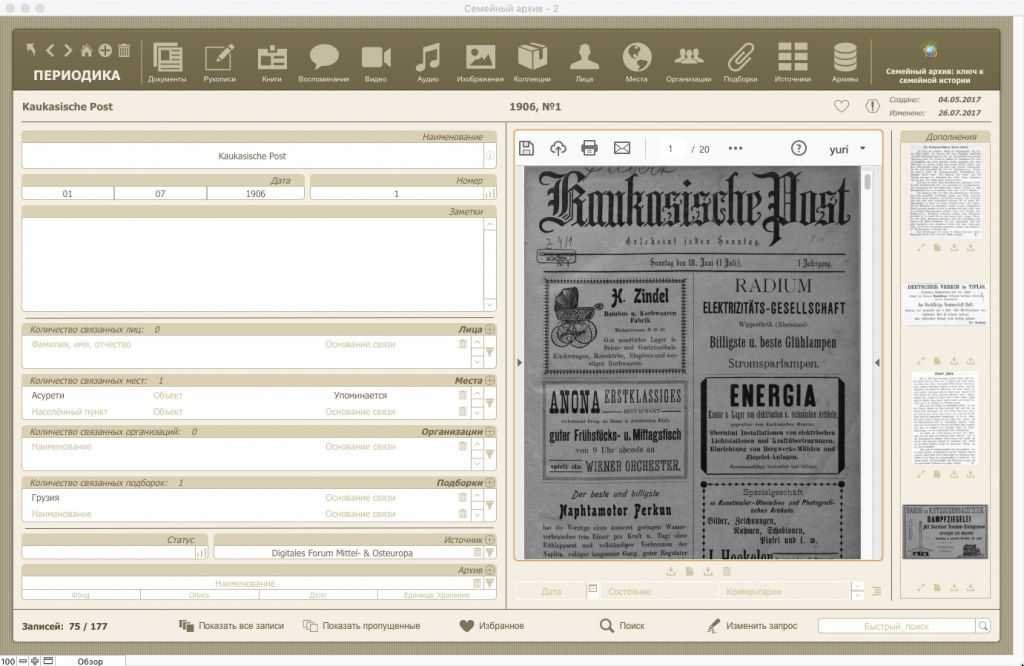Open the Воспоминания section
Image resolution: width=1024 pixels, height=666 pixels.
324,63
